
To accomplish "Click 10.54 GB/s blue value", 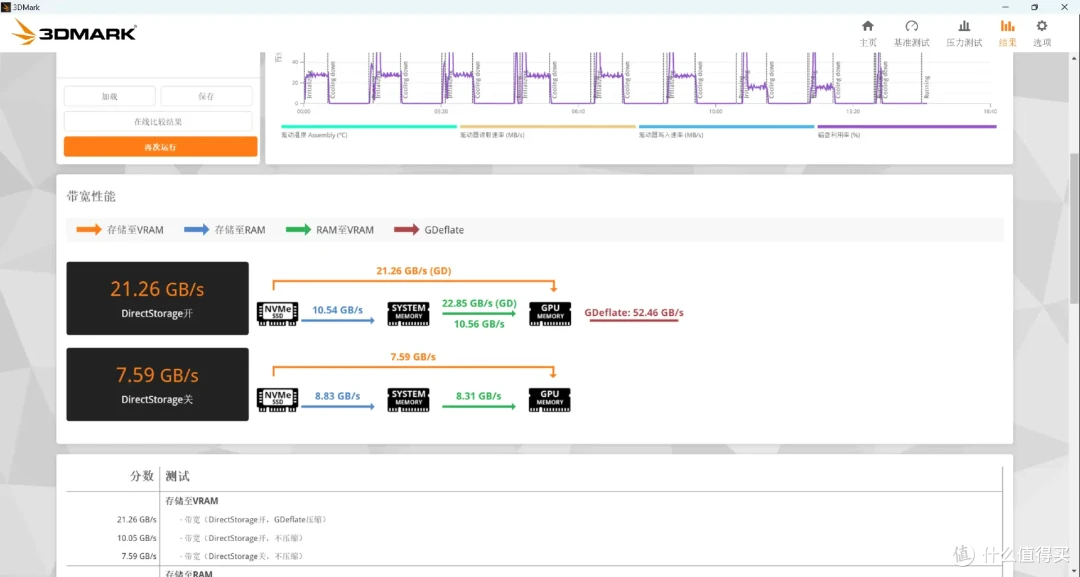I will coord(338,310).
